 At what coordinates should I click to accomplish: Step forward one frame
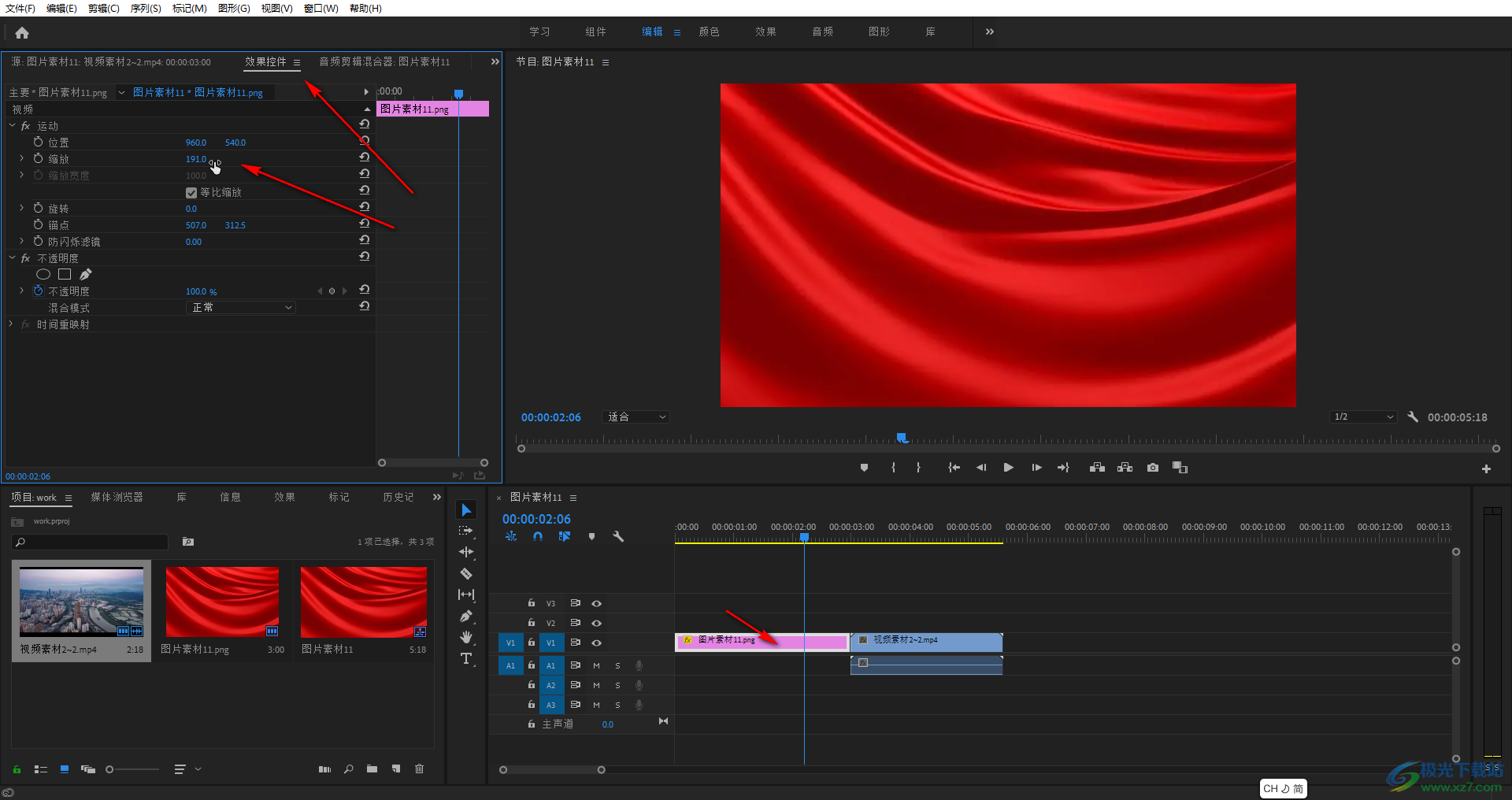(x=1036, y=468)
